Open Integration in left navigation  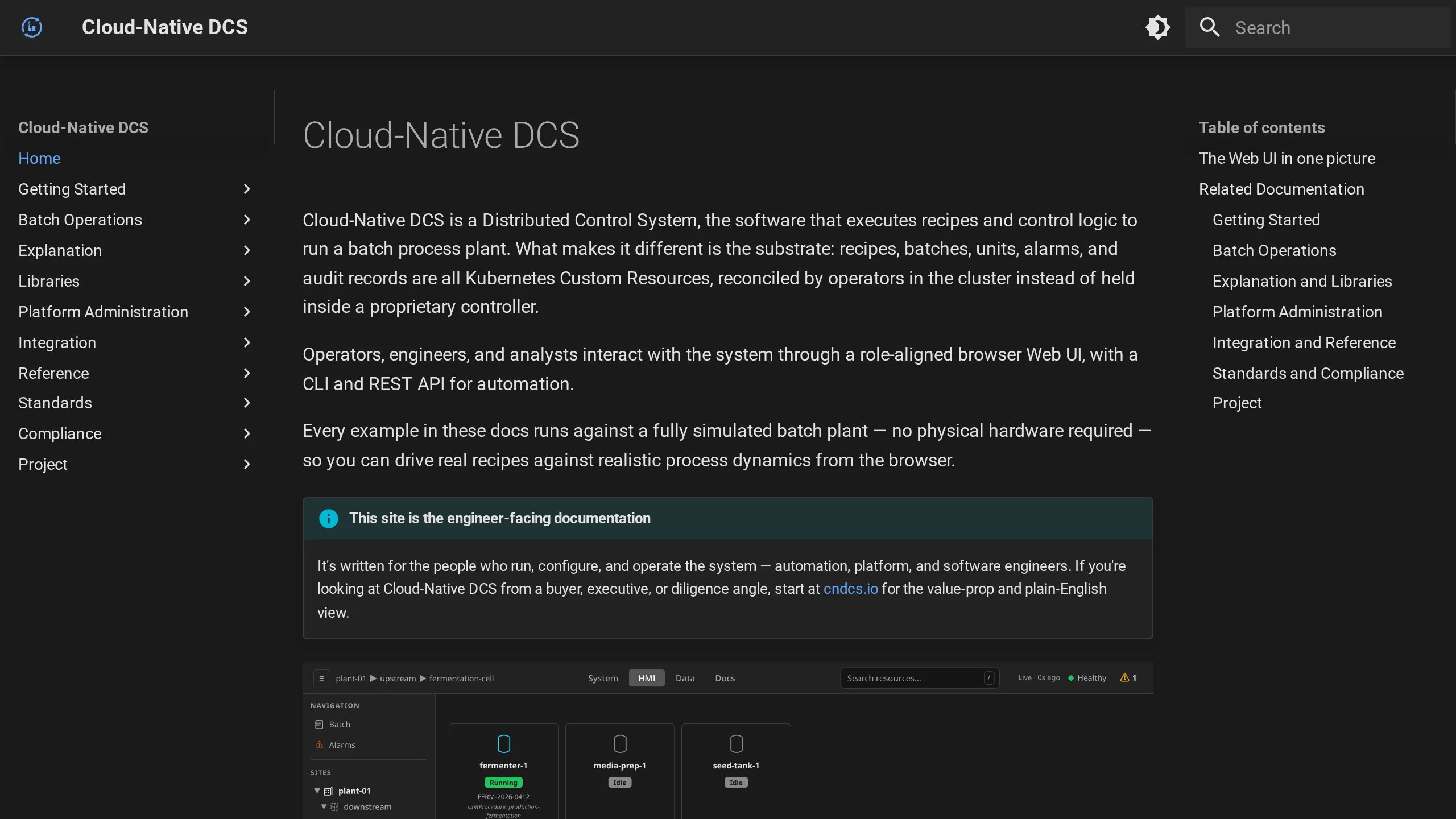[x=57, y=342]
